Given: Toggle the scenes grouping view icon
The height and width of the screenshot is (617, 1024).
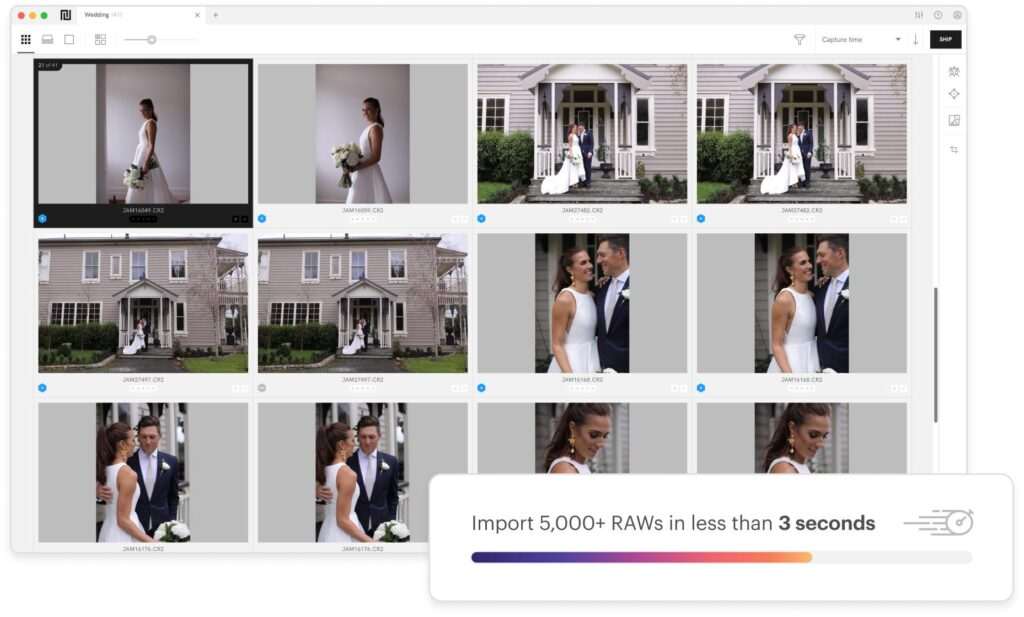Looking at the screenshot, I should pos(100,40).
